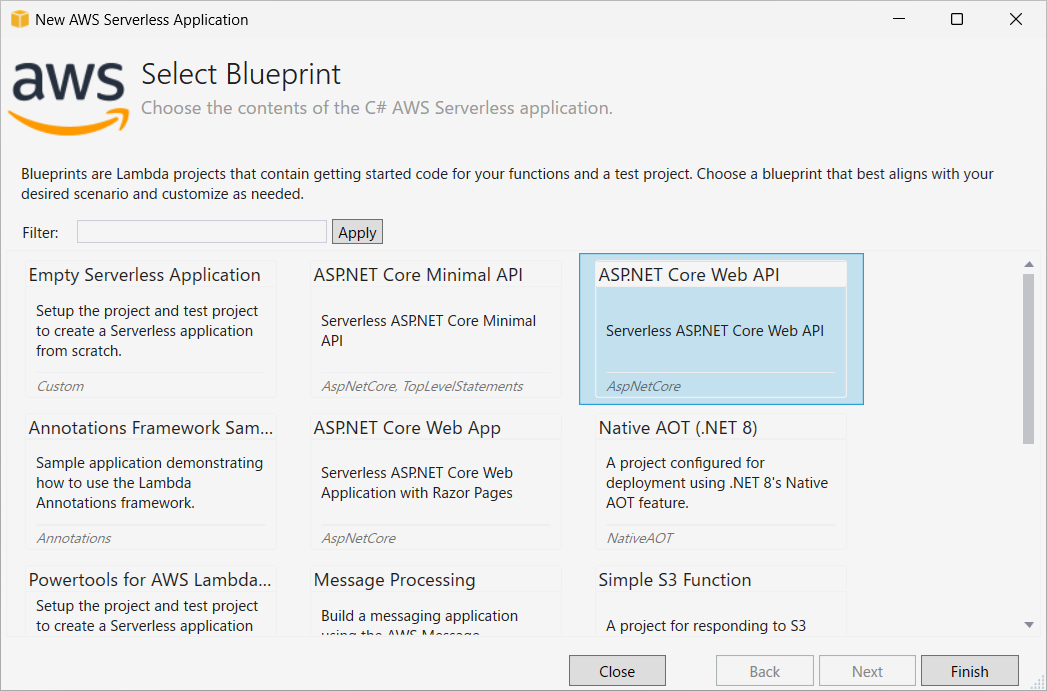Choose the Powertools for AWS Lambda blueprint

click(151, 601)
